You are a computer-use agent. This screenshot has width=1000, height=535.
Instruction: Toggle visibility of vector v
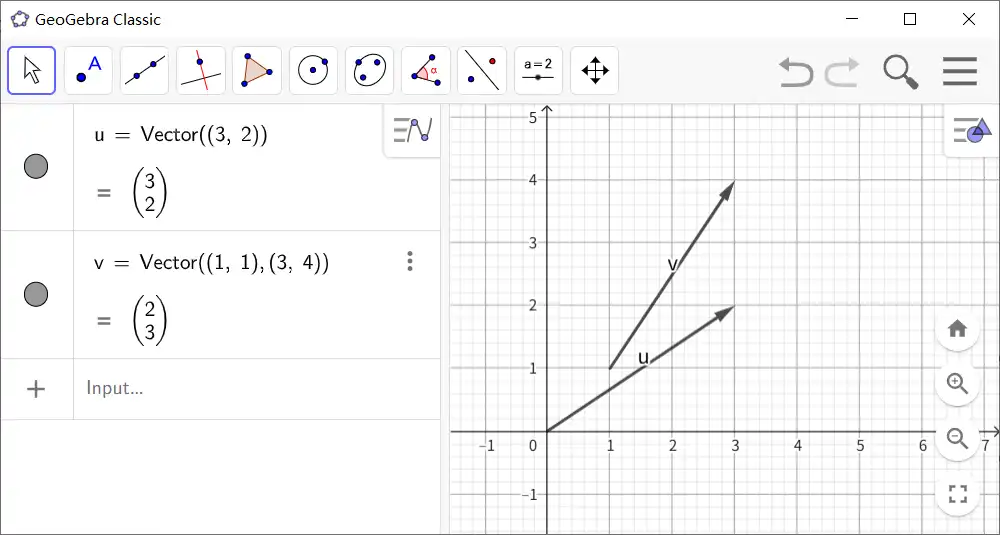pyautogui.click(x=36, y=294)
